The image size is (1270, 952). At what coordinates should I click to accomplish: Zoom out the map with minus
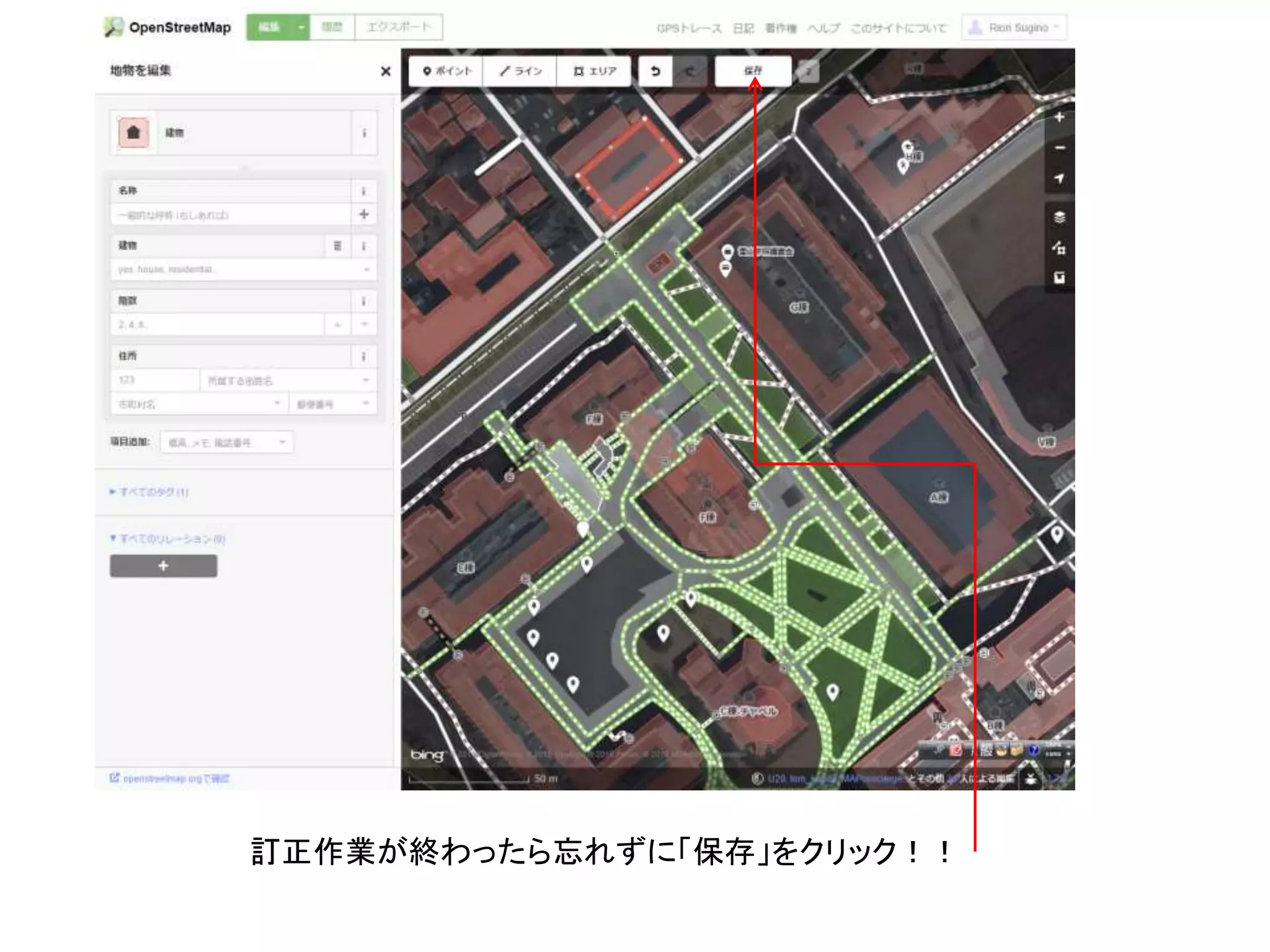[x=1060, y=148]
